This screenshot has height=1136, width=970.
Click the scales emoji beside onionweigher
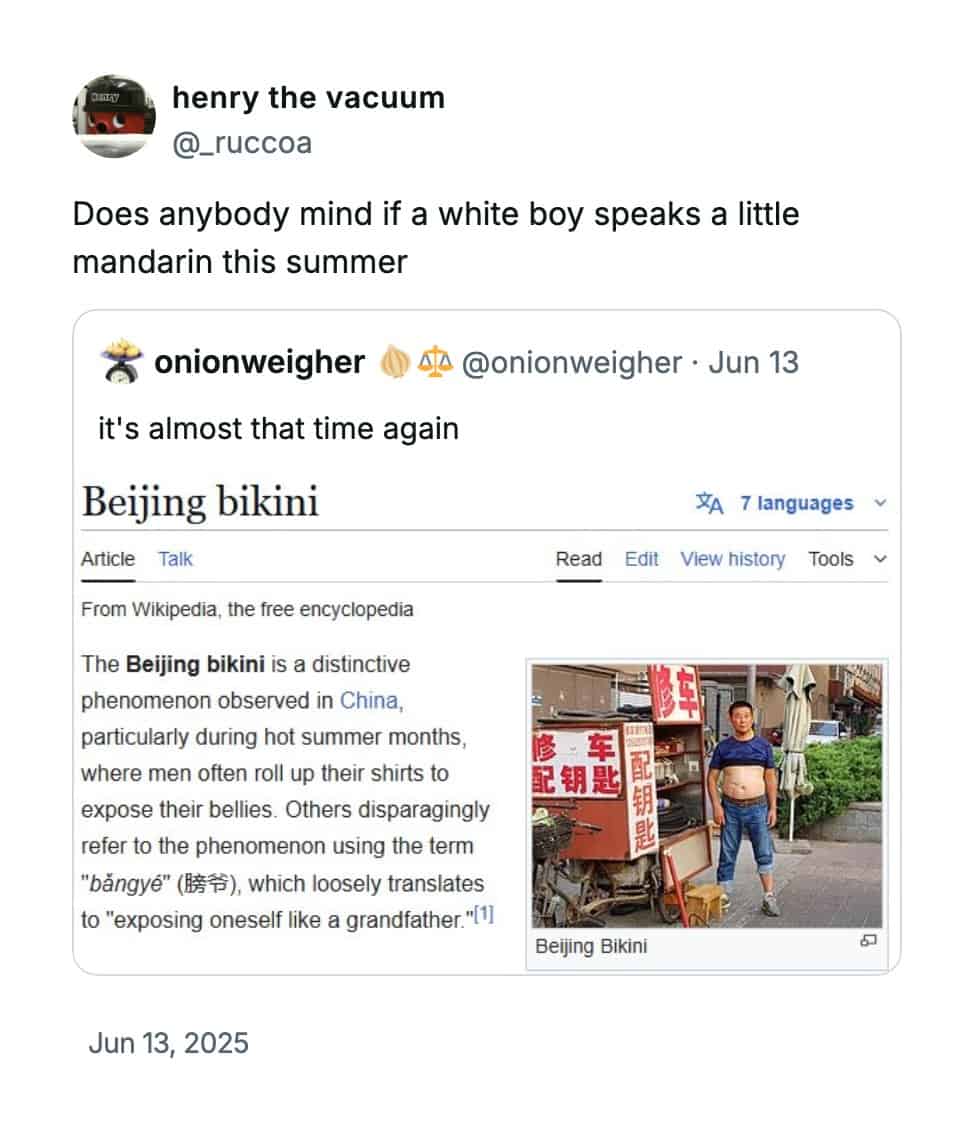pyautogui.click(x=435, y=362)
